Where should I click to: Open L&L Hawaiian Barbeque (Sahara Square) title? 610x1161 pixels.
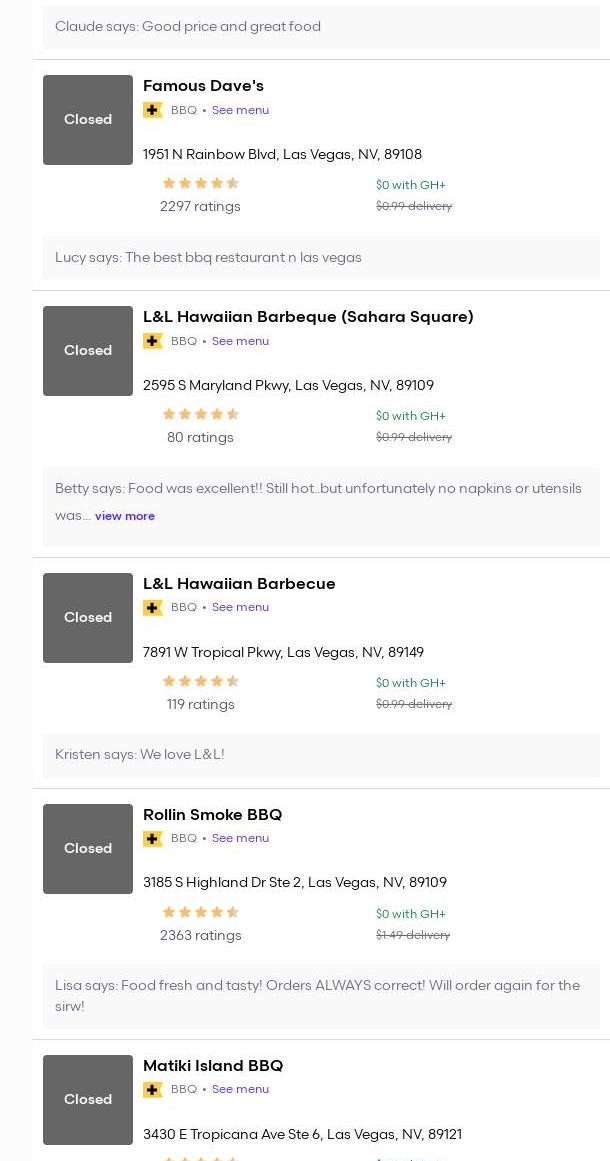(308, 317)
